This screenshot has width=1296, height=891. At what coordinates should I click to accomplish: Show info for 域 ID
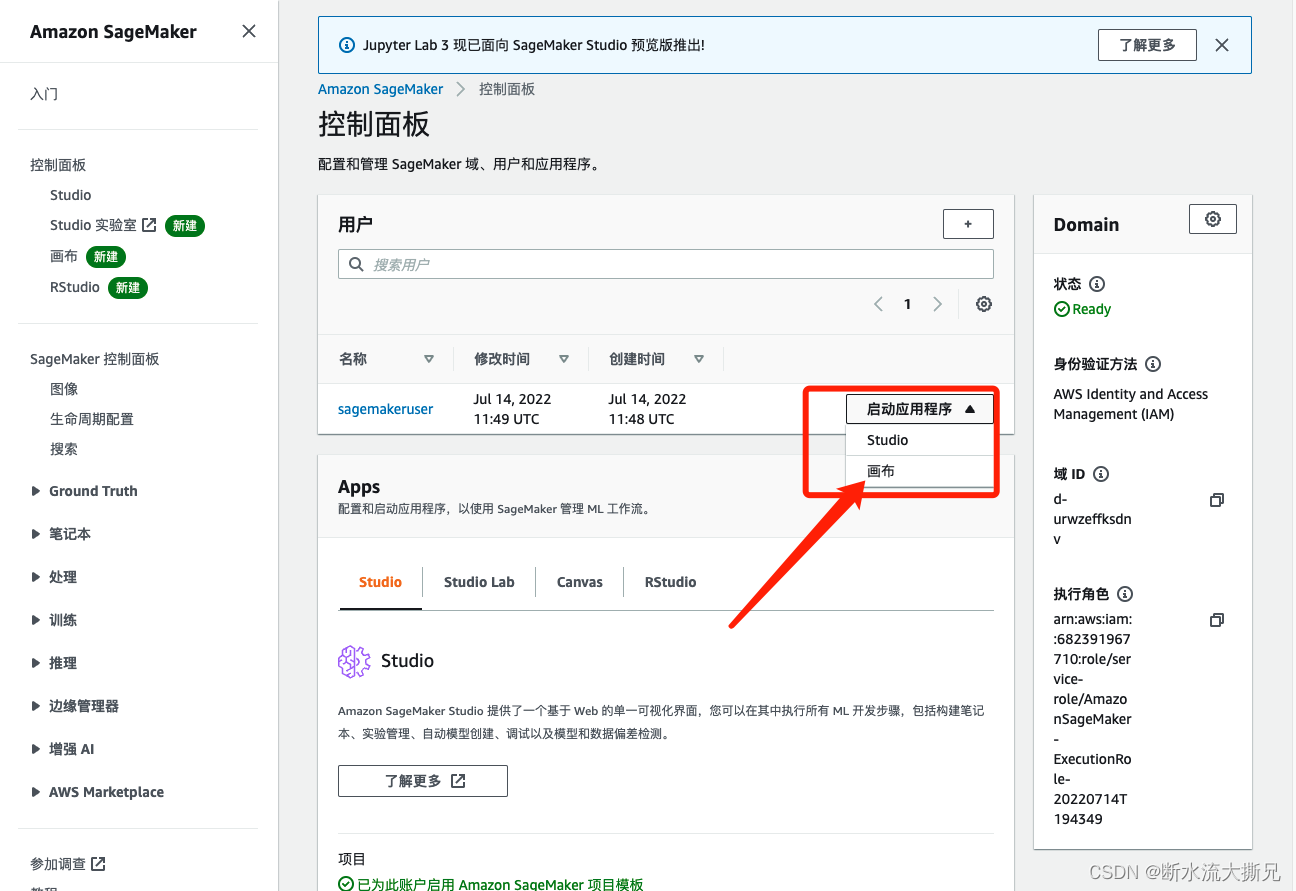click(1101, 474)
